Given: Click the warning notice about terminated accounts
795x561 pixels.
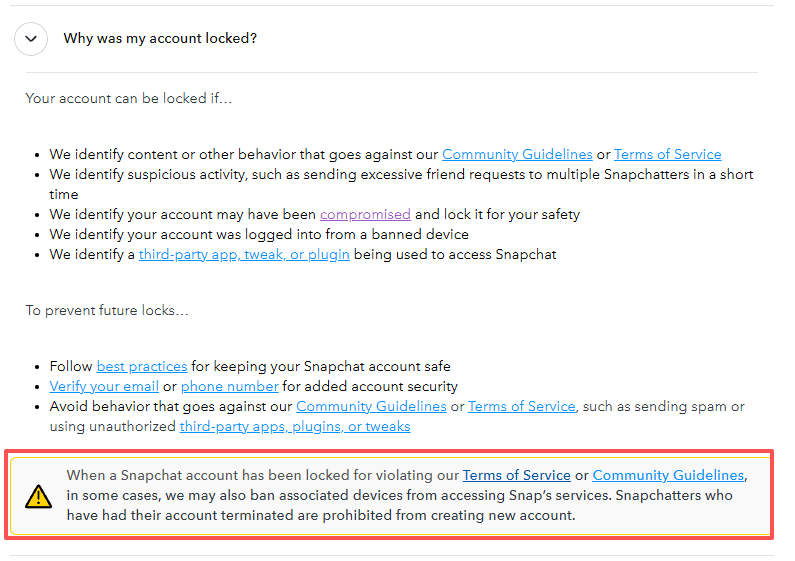Looking at the screenshot, I should tap(390, 496).
